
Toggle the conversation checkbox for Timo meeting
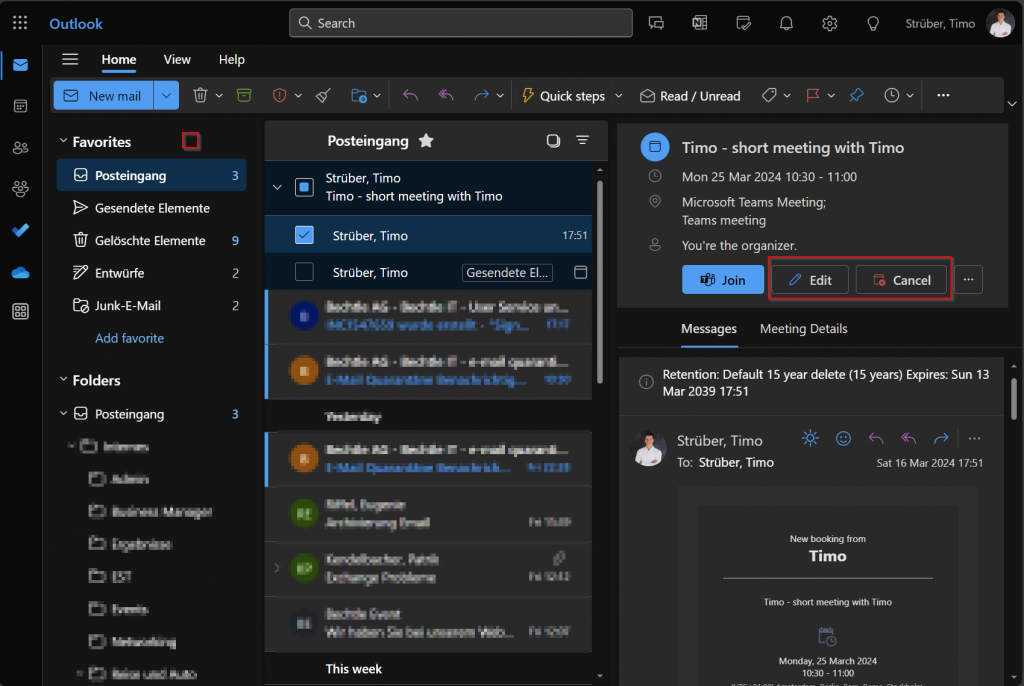(x=305, y=187)
